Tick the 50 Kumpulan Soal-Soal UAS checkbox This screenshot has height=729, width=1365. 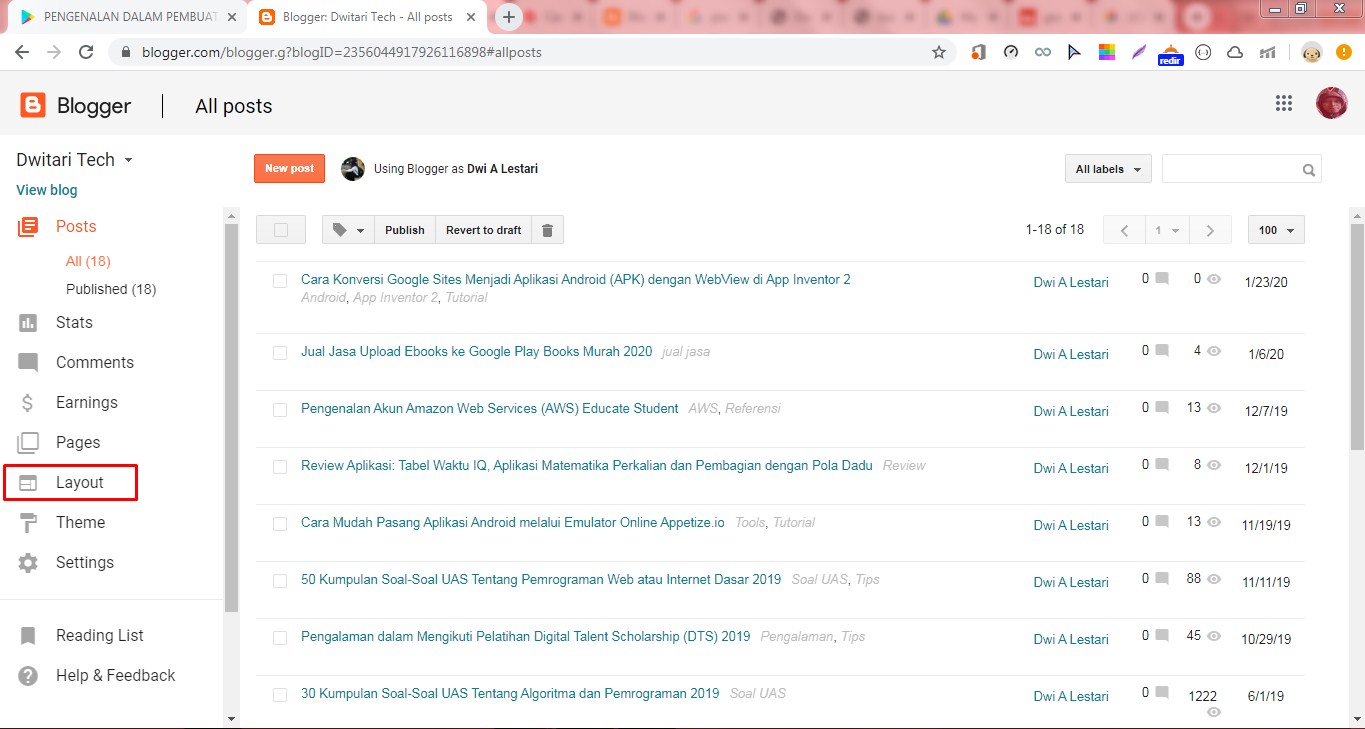tap(280, 581)
